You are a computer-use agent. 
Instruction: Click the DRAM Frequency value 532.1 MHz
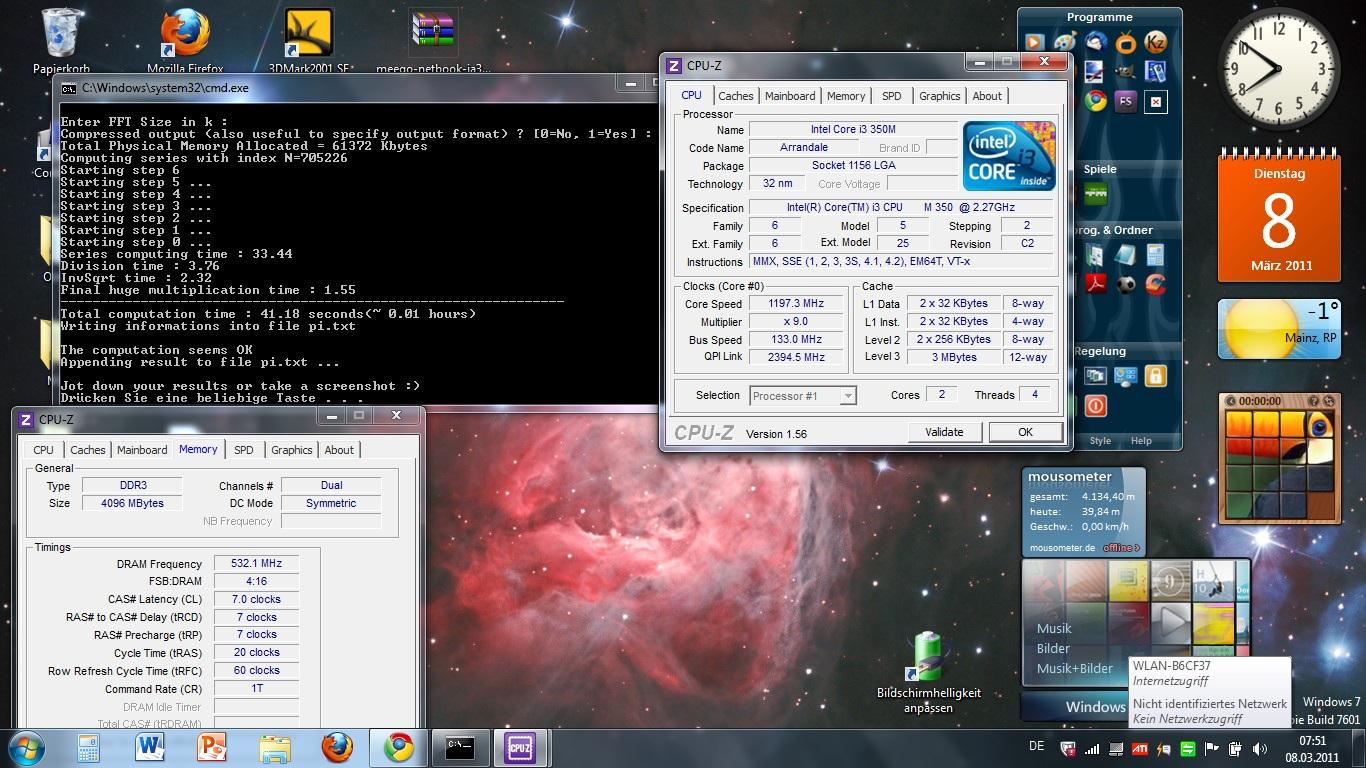(x=256, y=563)
